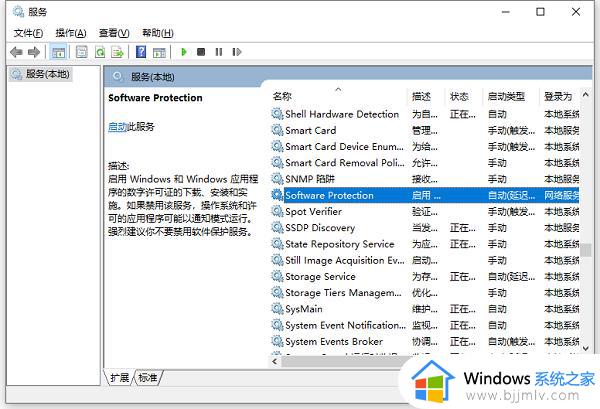Screen dimensions: 600x409
Task: Click gear icon beside Spot Verifier
Action: pos(277,211)
